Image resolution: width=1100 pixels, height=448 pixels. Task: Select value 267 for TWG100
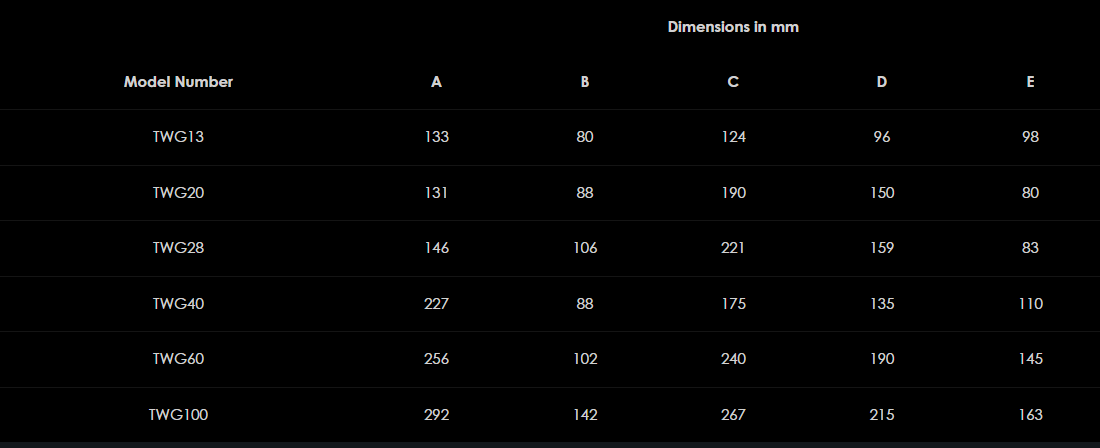click(x=733, y=414)
